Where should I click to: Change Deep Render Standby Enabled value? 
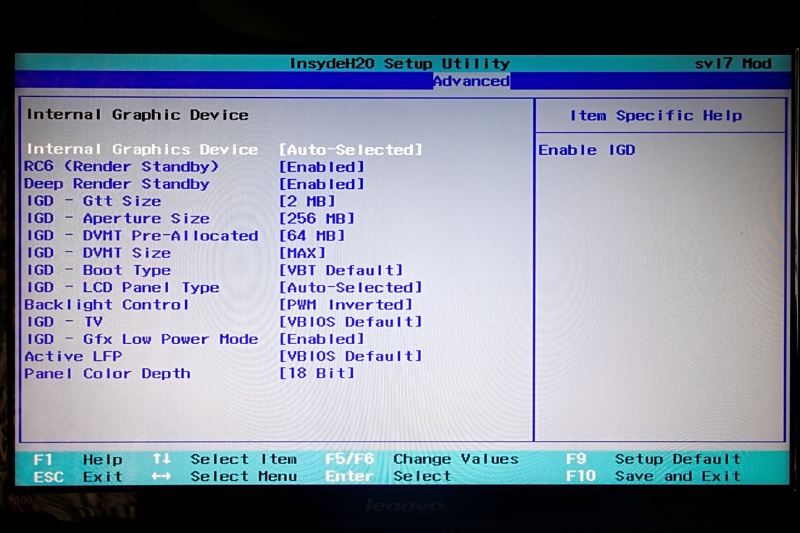click(x=321, y=184)
